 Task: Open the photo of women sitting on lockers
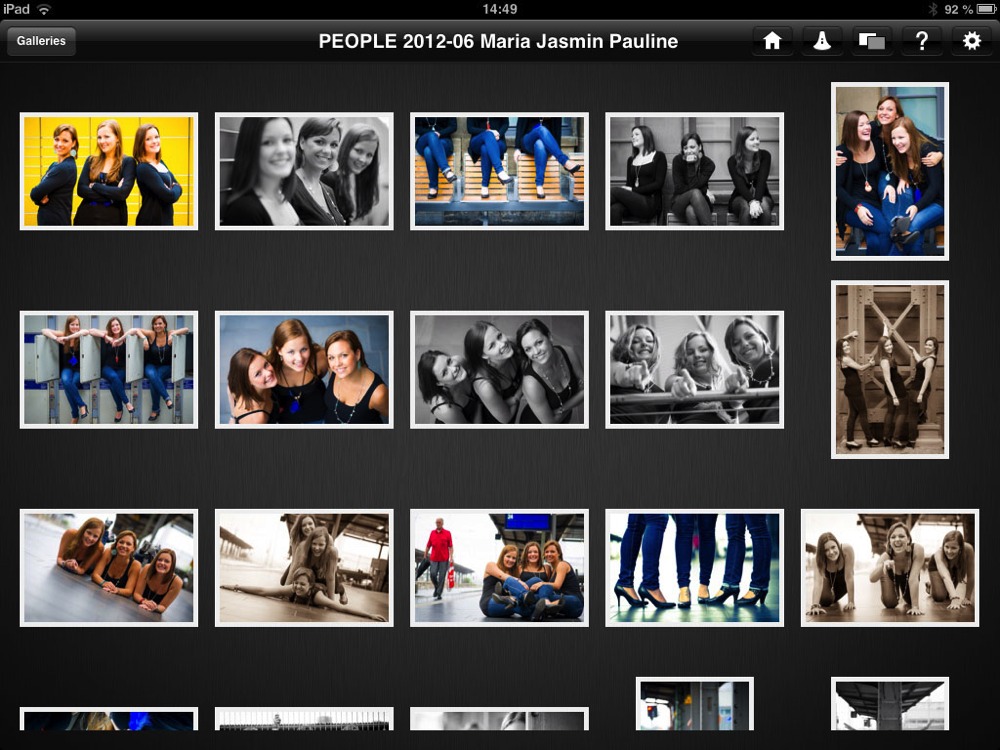click(x=109, y=369)
